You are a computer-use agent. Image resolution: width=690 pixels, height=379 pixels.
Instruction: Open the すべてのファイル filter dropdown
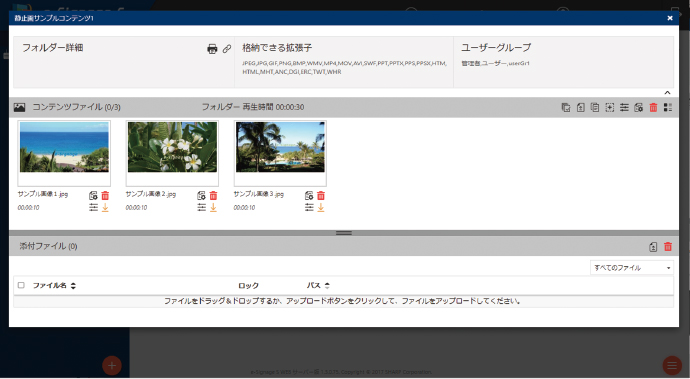point(631,268)
